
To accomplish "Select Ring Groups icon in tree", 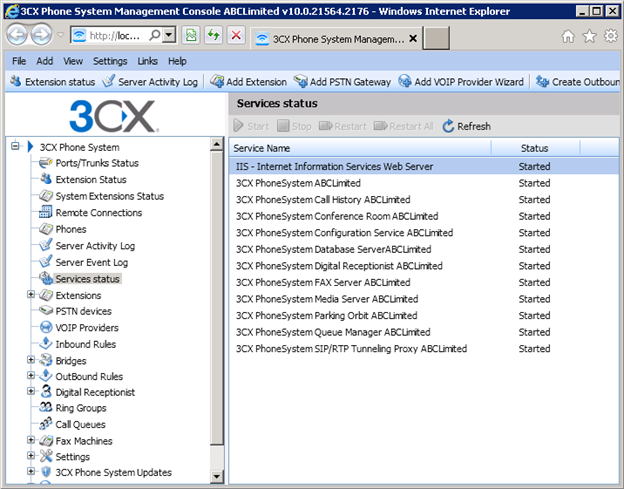I will point(46,407).
